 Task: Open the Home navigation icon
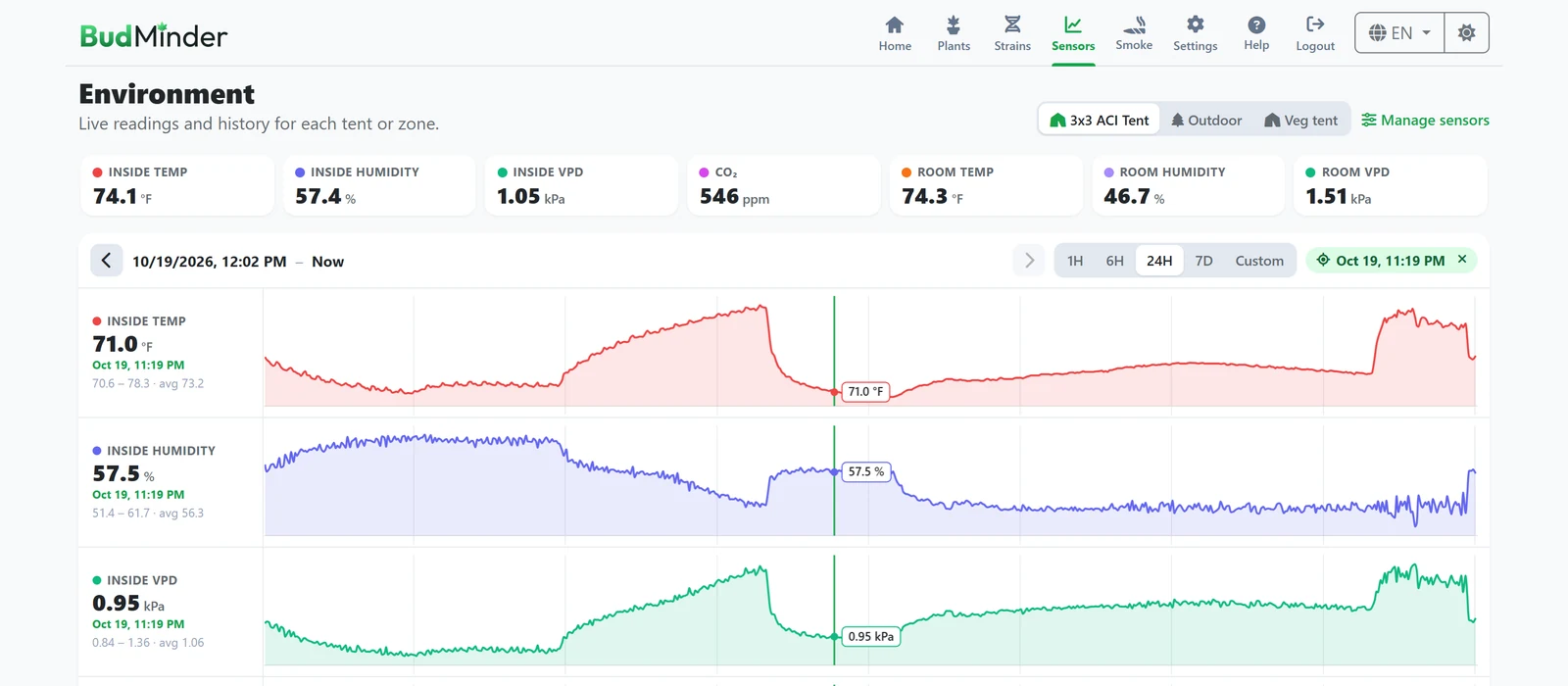pos(895,25)
